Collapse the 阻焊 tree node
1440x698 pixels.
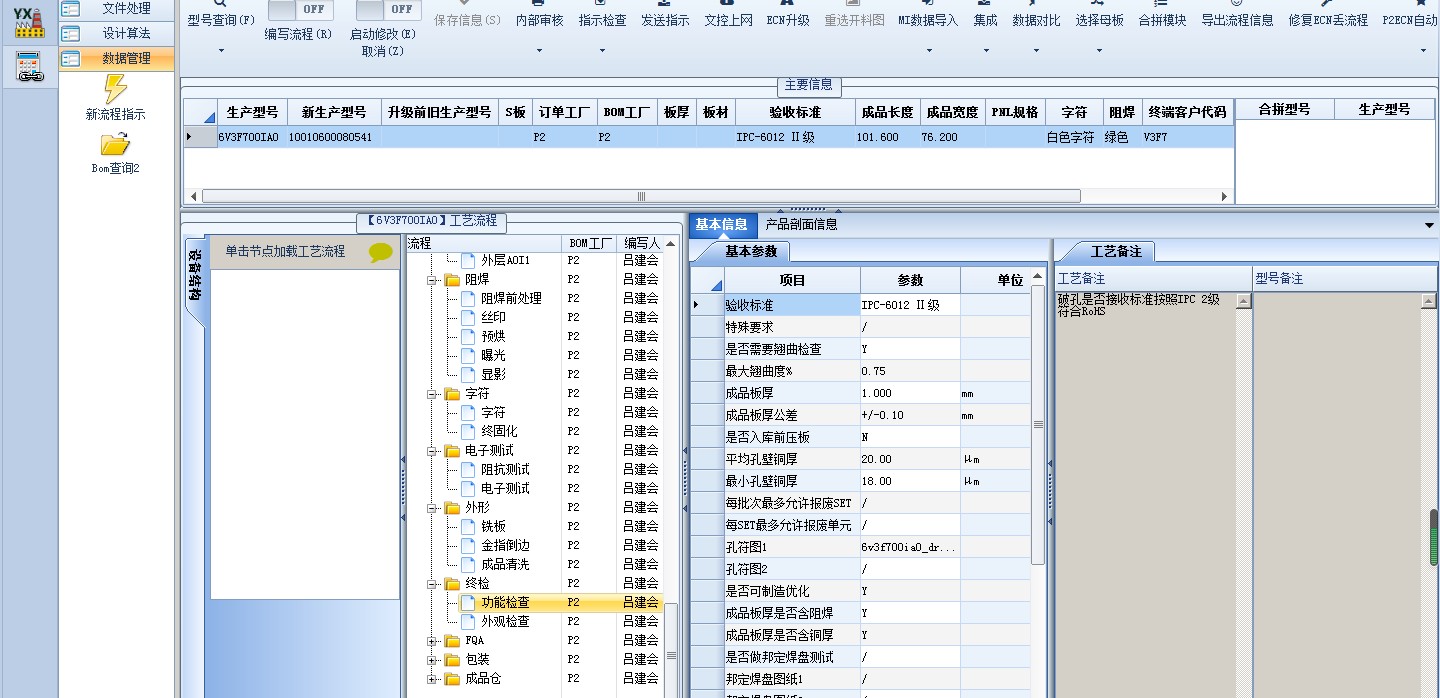[433, 280]
